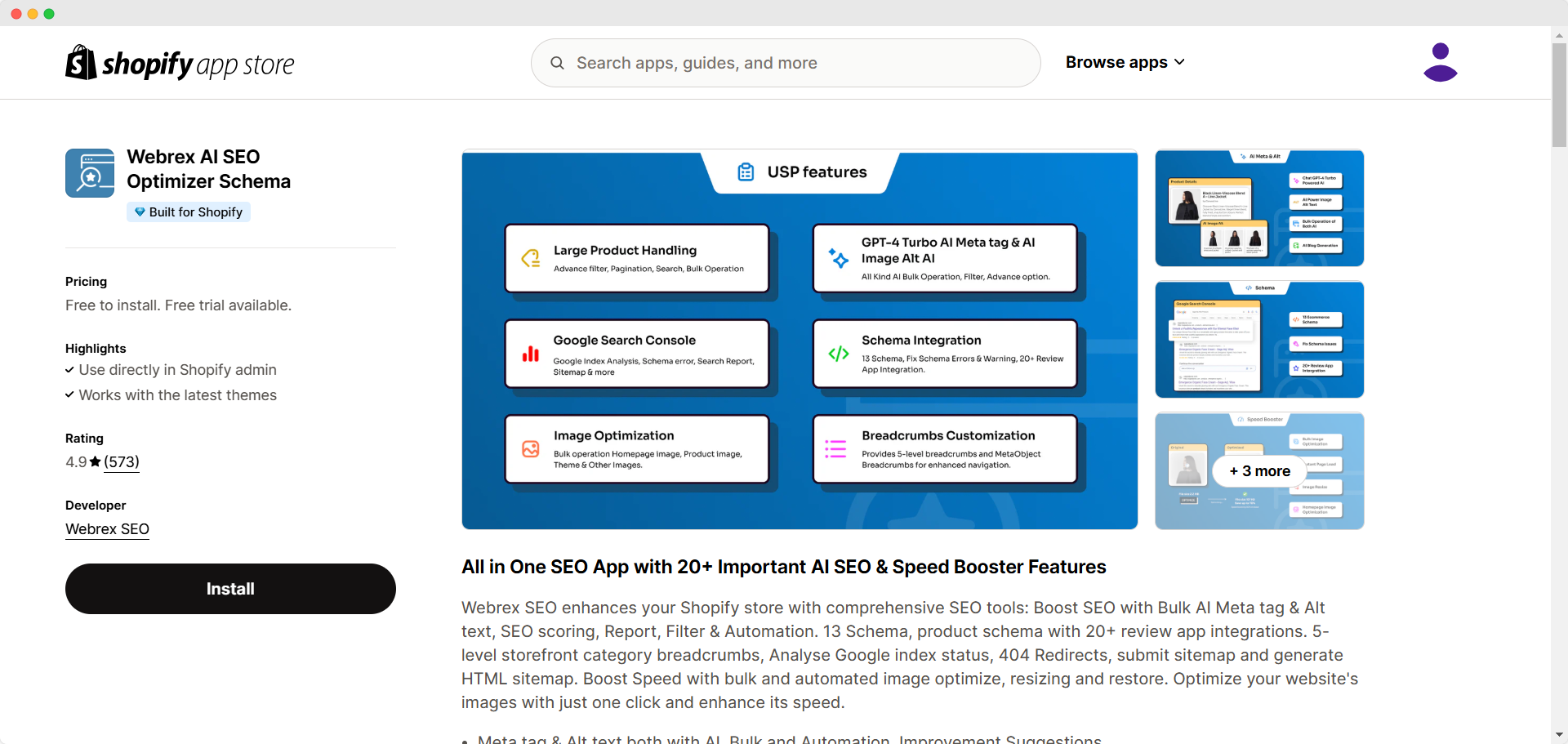The height and width of the screenshot is (744, 1568).
Task: Click Works with the latest themes highlight
Action: pos(177,395)
